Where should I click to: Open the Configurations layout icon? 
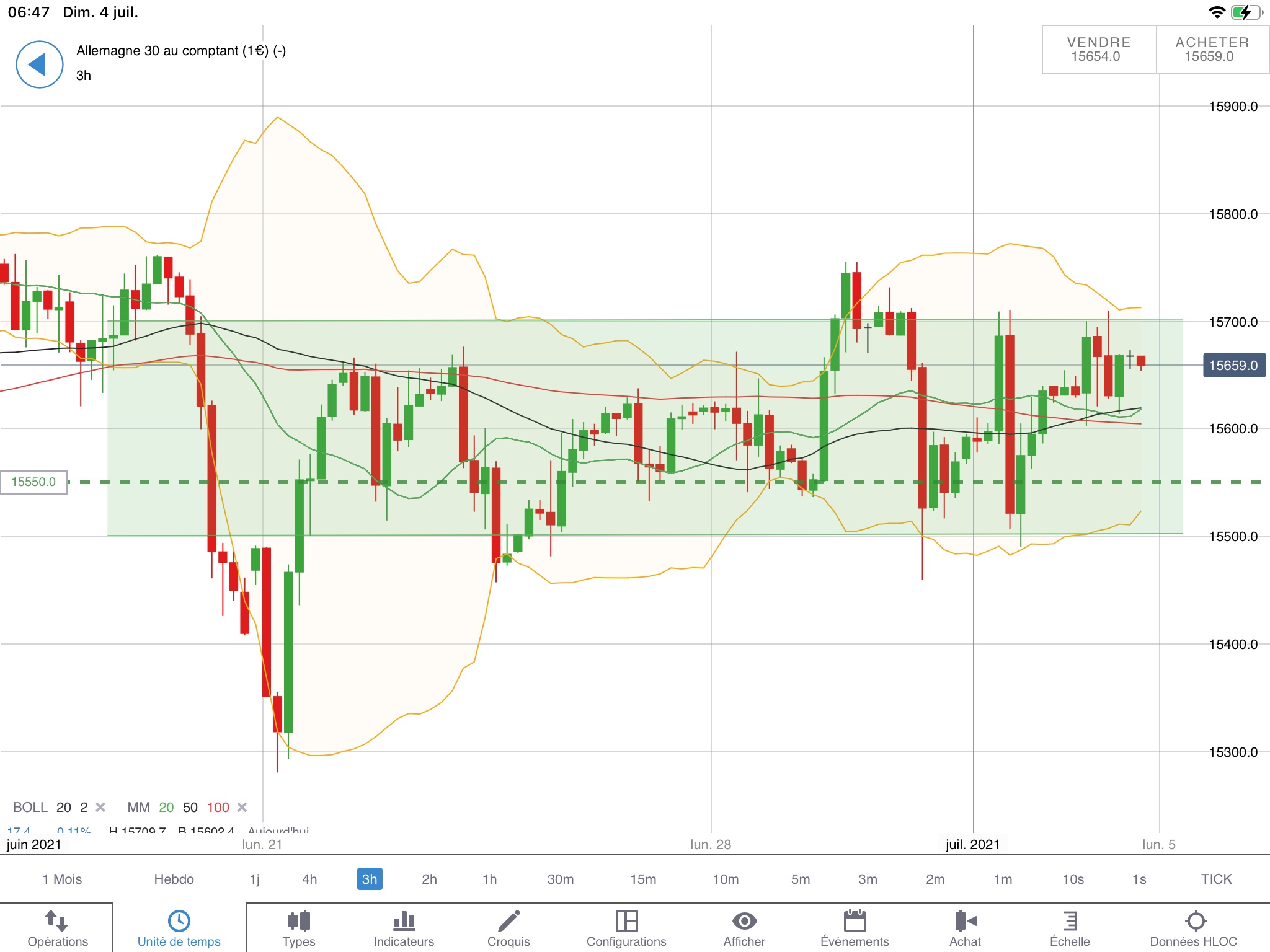[626, 921]
